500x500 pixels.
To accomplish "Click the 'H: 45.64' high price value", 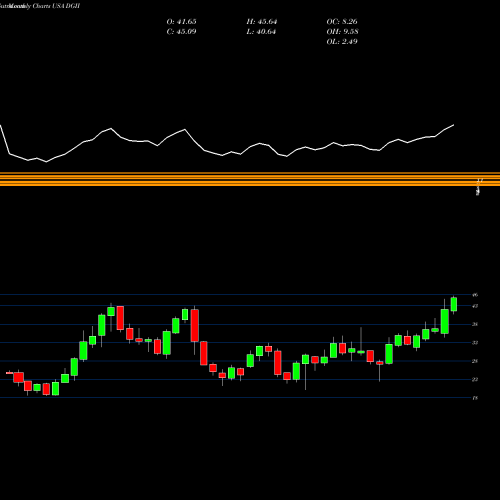I will (x=262, y=22).
